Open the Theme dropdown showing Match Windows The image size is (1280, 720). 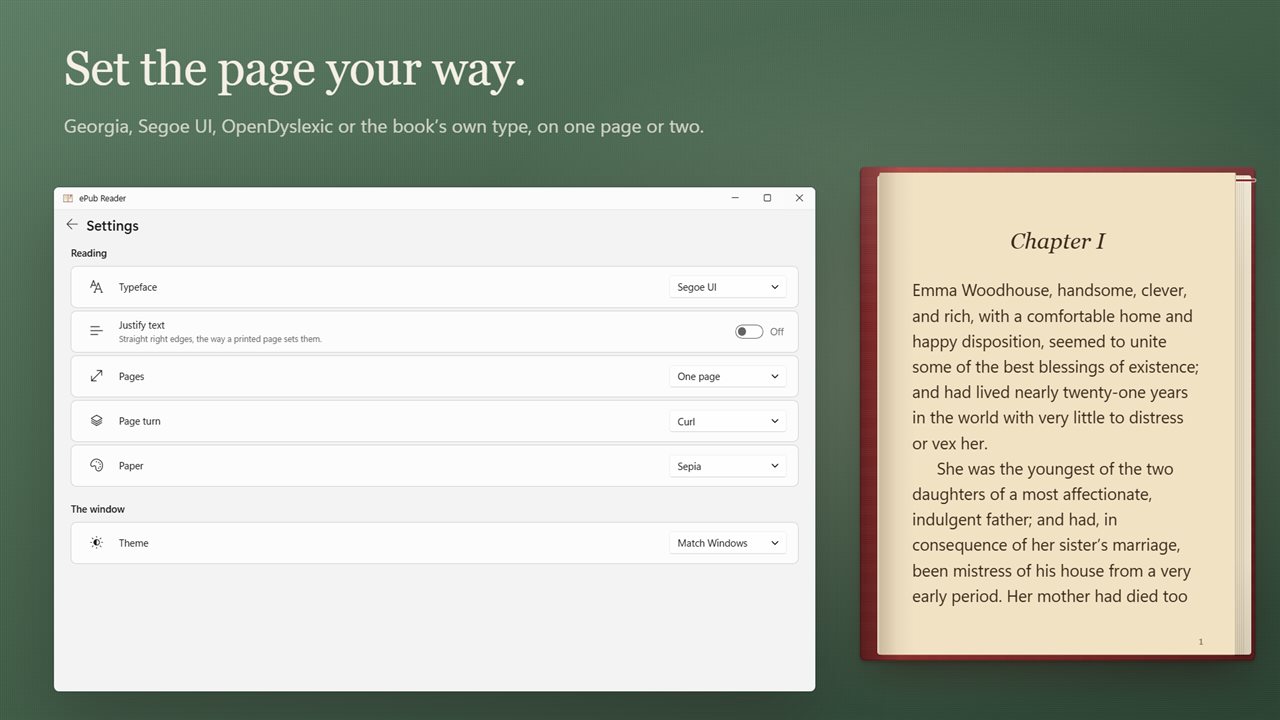[727, 543]
